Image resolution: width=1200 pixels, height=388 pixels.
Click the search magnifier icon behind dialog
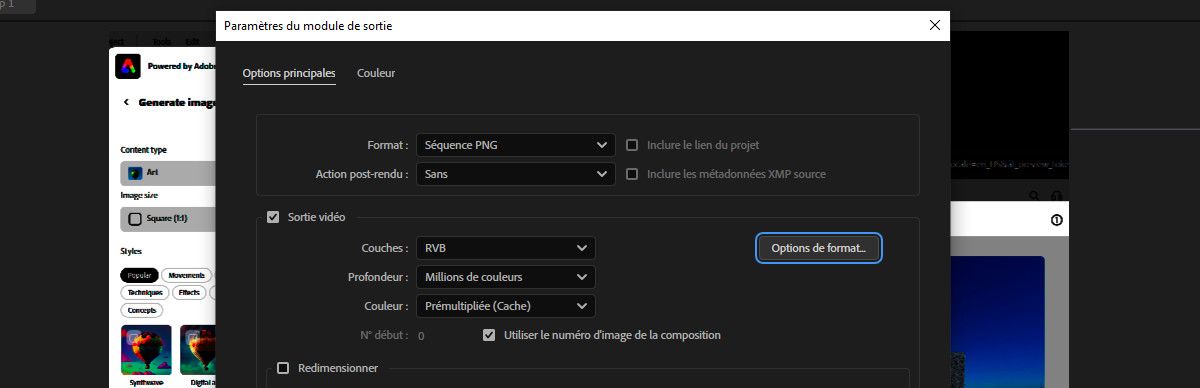pos(1034,195)
